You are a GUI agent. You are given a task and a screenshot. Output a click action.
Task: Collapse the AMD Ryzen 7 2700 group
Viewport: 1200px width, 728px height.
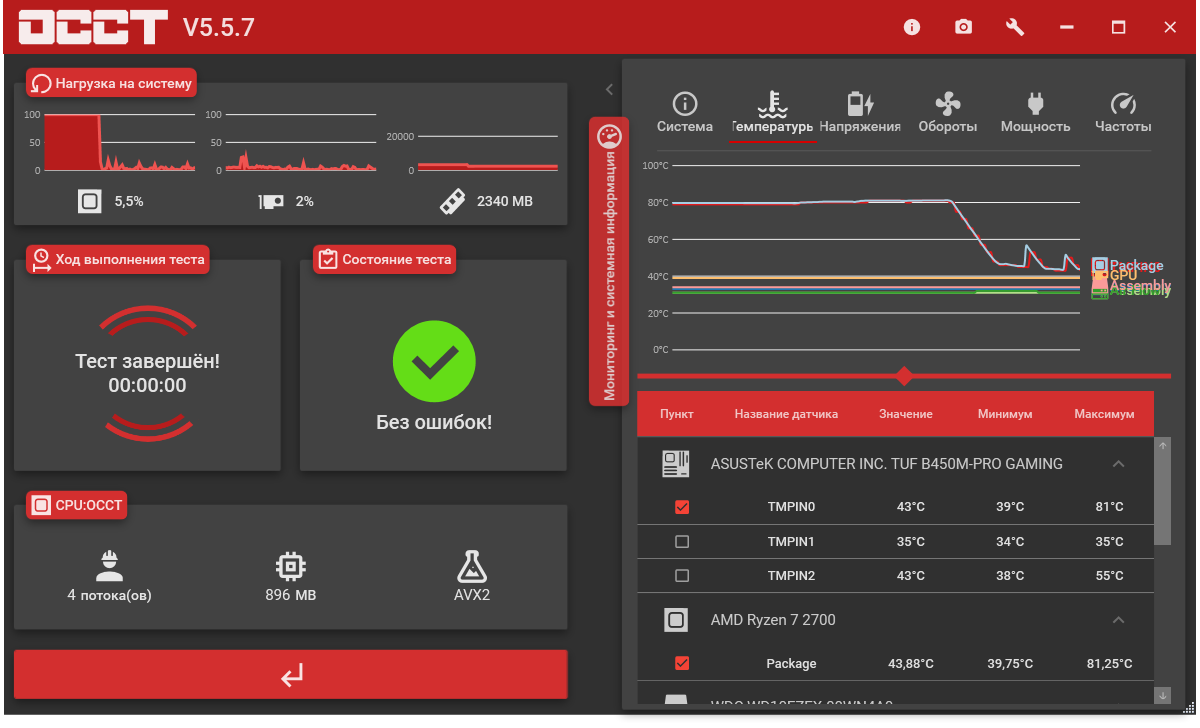[x=1119, y=620]
